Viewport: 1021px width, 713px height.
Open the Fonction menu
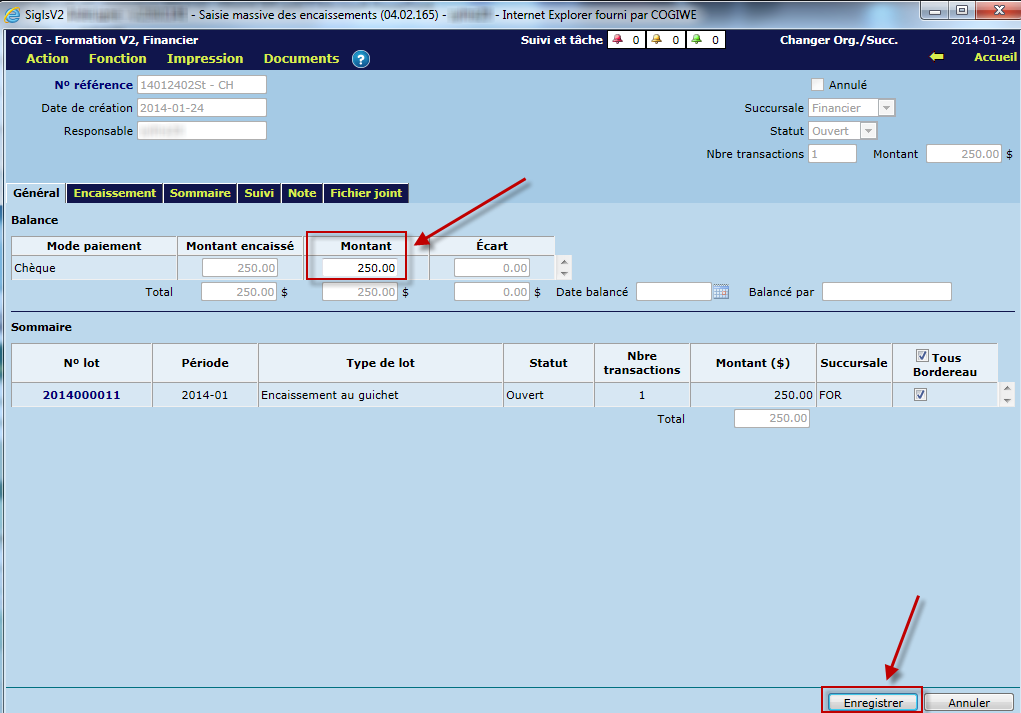(x=118, y=59)
